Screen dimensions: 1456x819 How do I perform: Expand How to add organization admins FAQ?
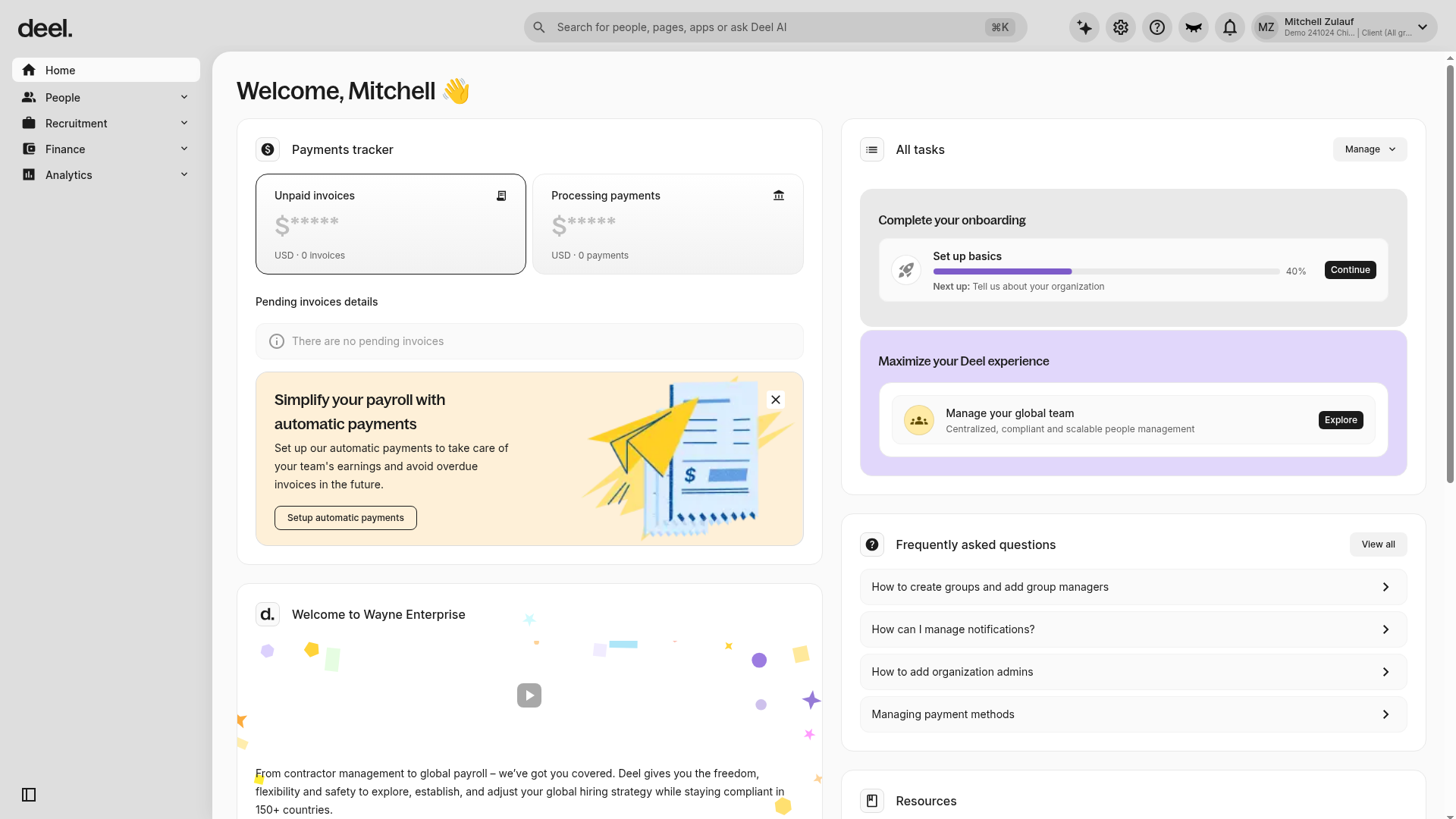1133,672
